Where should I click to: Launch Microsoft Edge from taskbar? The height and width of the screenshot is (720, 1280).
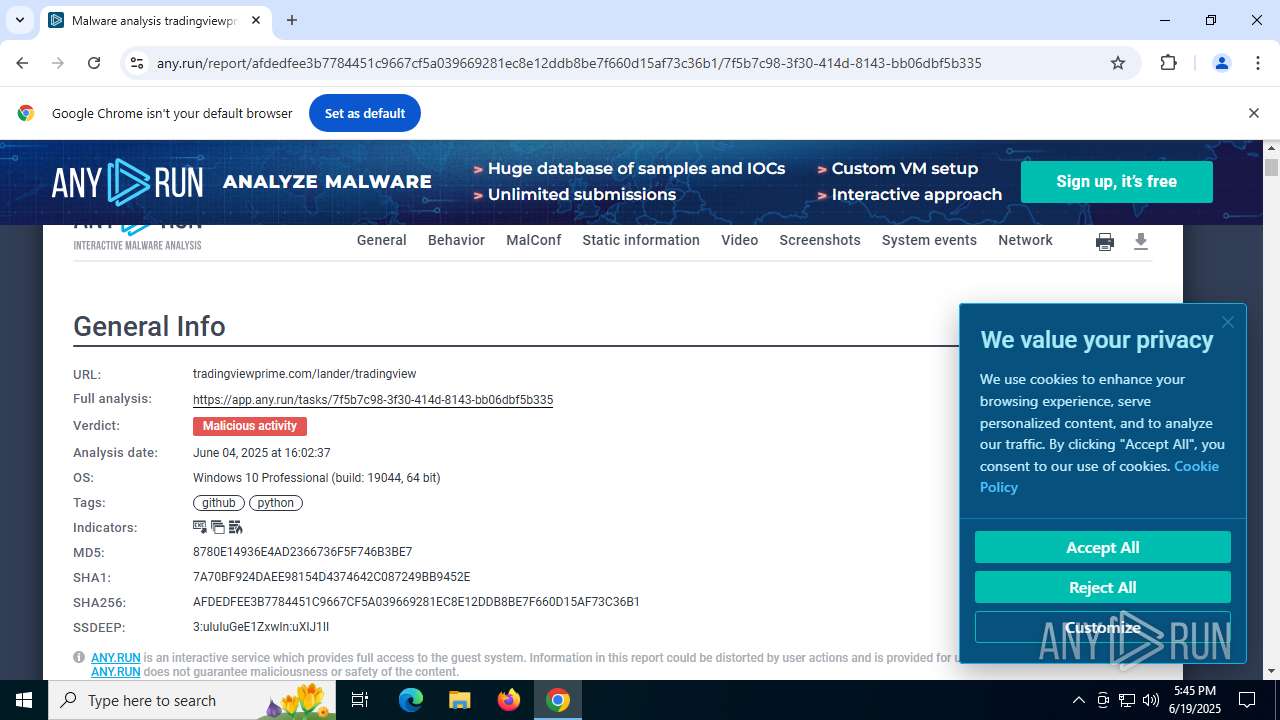tap(411, 700)
